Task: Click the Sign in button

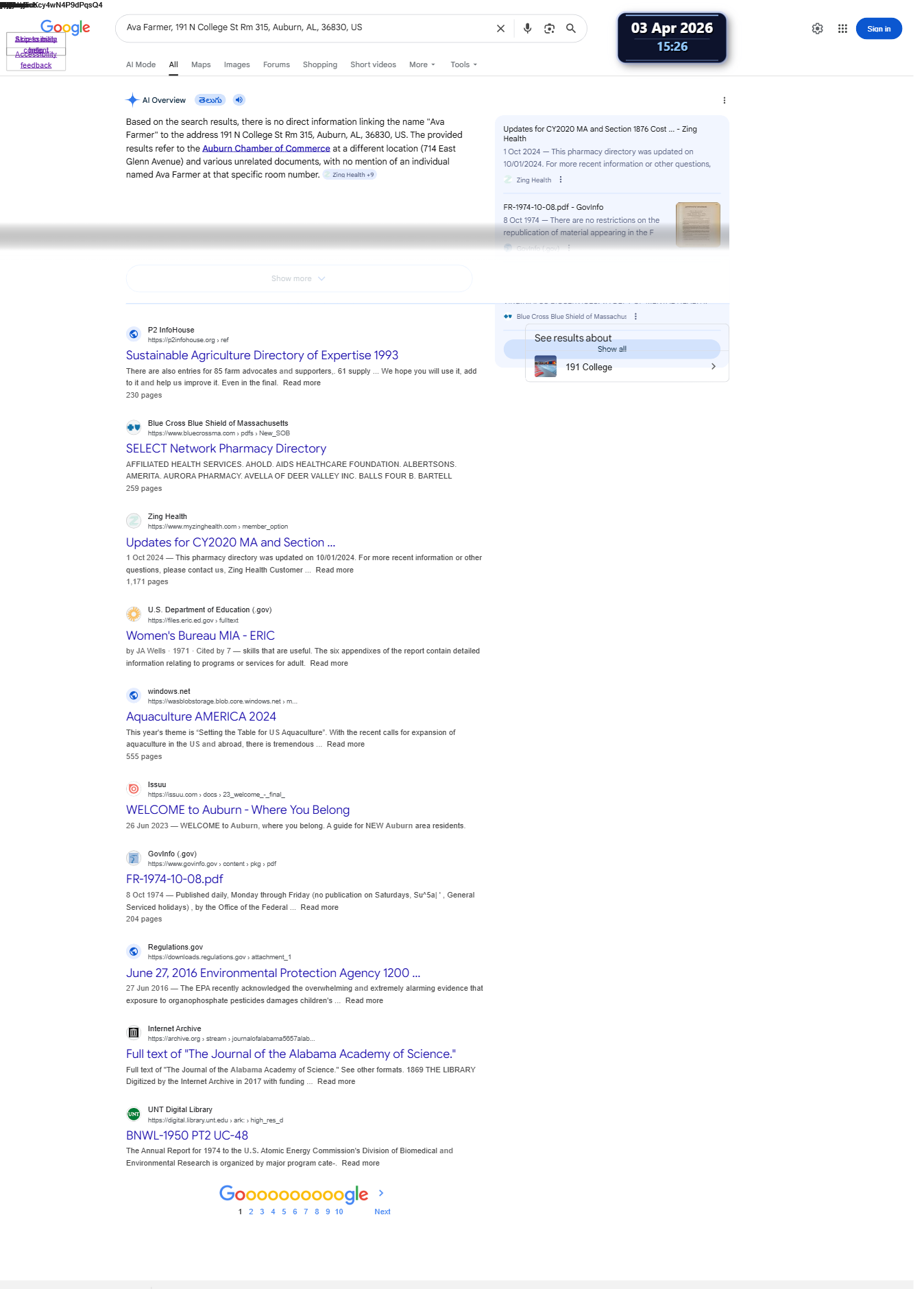Action: click(879, 29)
